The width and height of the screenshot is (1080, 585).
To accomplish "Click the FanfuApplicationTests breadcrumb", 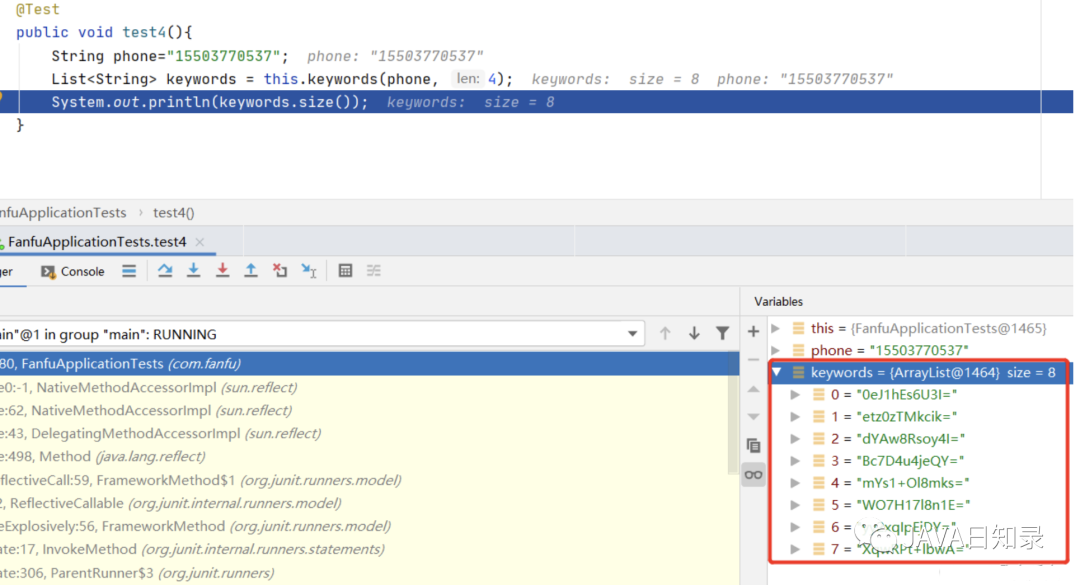I will pyautogui.click(x=63, y=213).
